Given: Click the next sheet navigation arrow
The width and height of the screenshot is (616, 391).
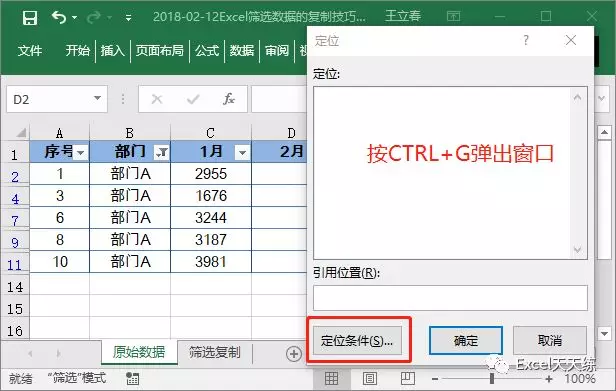Looking at the screenshot, I should (58, 354).
